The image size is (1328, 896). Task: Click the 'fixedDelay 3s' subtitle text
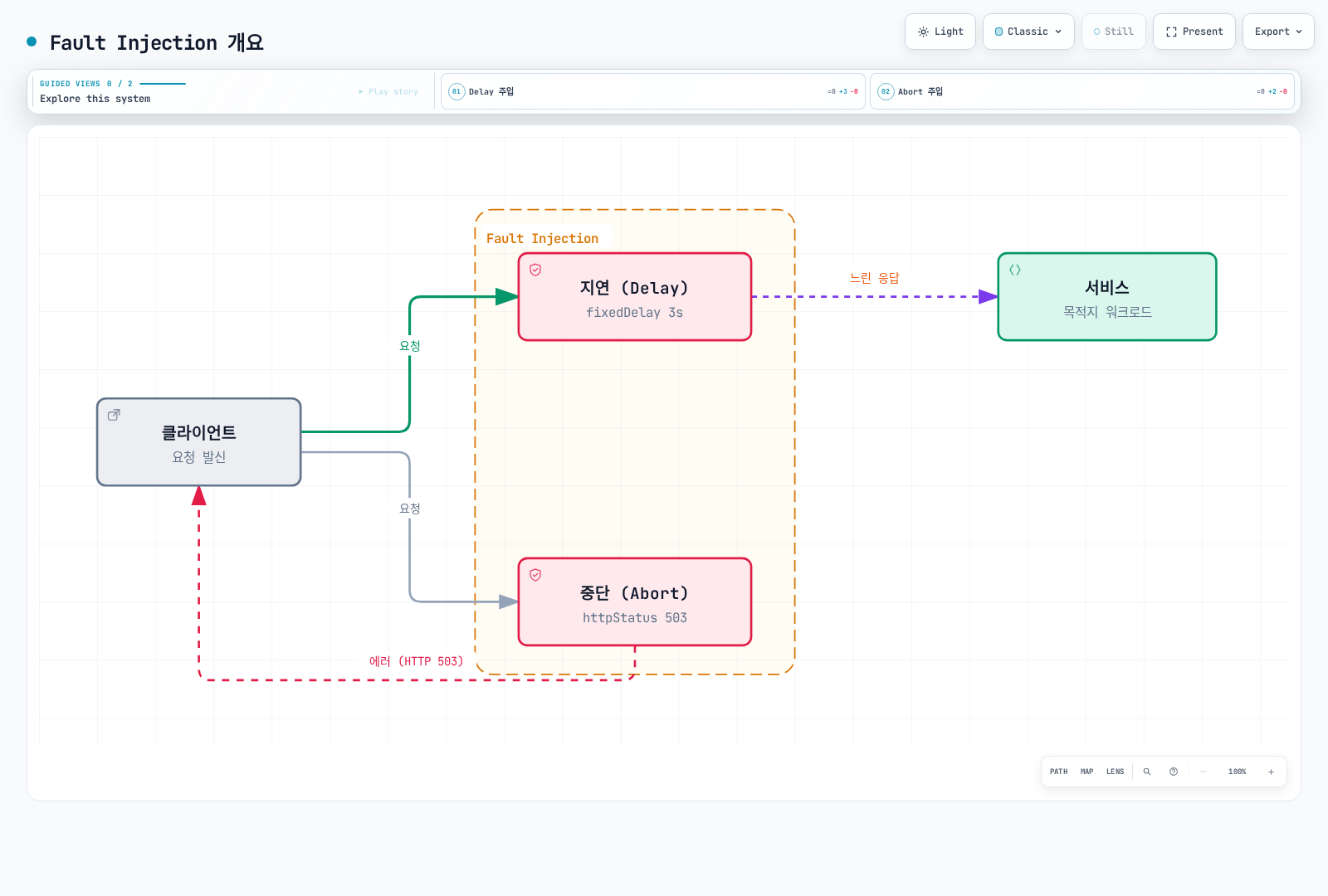[635, 313]
